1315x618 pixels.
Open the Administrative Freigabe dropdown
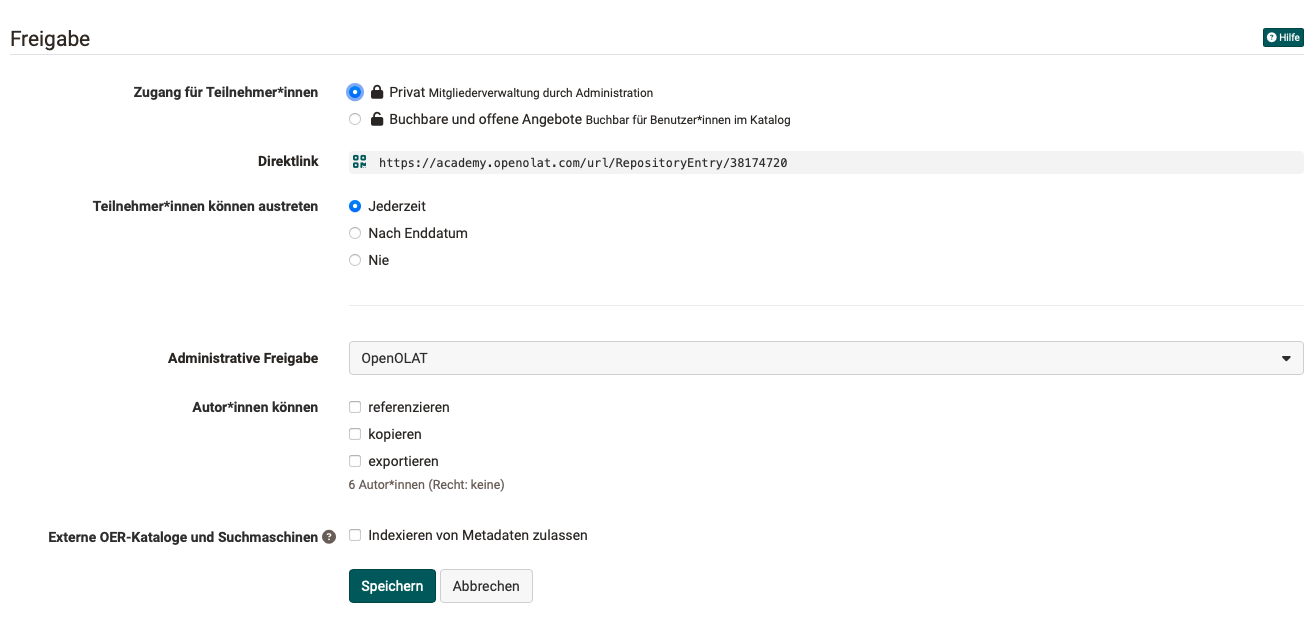pyautogui.click(x=824, y=357)
